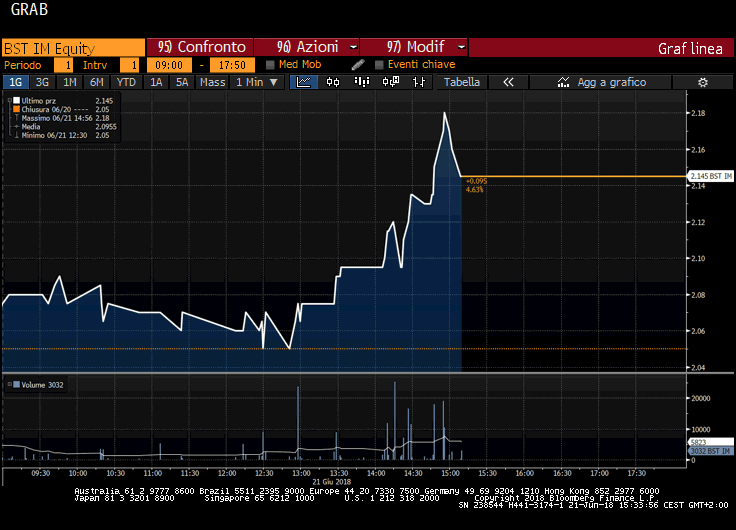
Task: Open the 95) Confronto menu
Action: 201,47
